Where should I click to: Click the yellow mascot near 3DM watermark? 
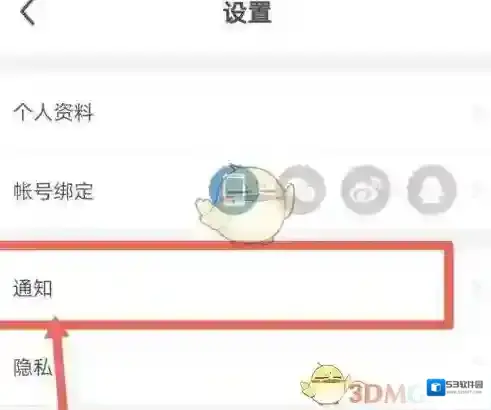point(324,383)
